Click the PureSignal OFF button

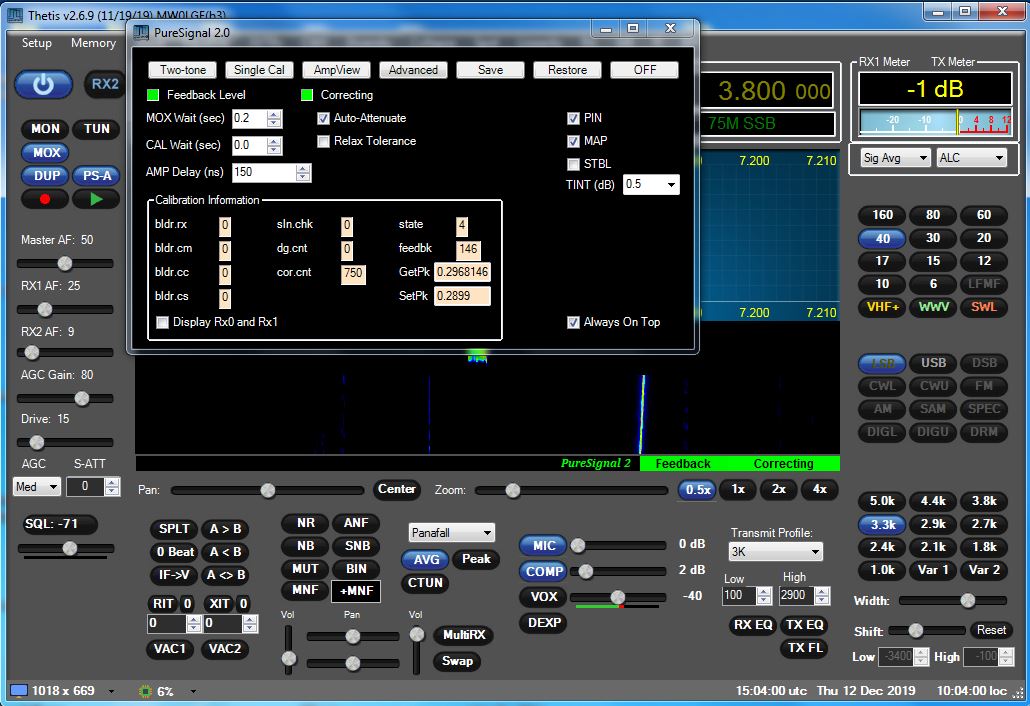tap(644, 70)
